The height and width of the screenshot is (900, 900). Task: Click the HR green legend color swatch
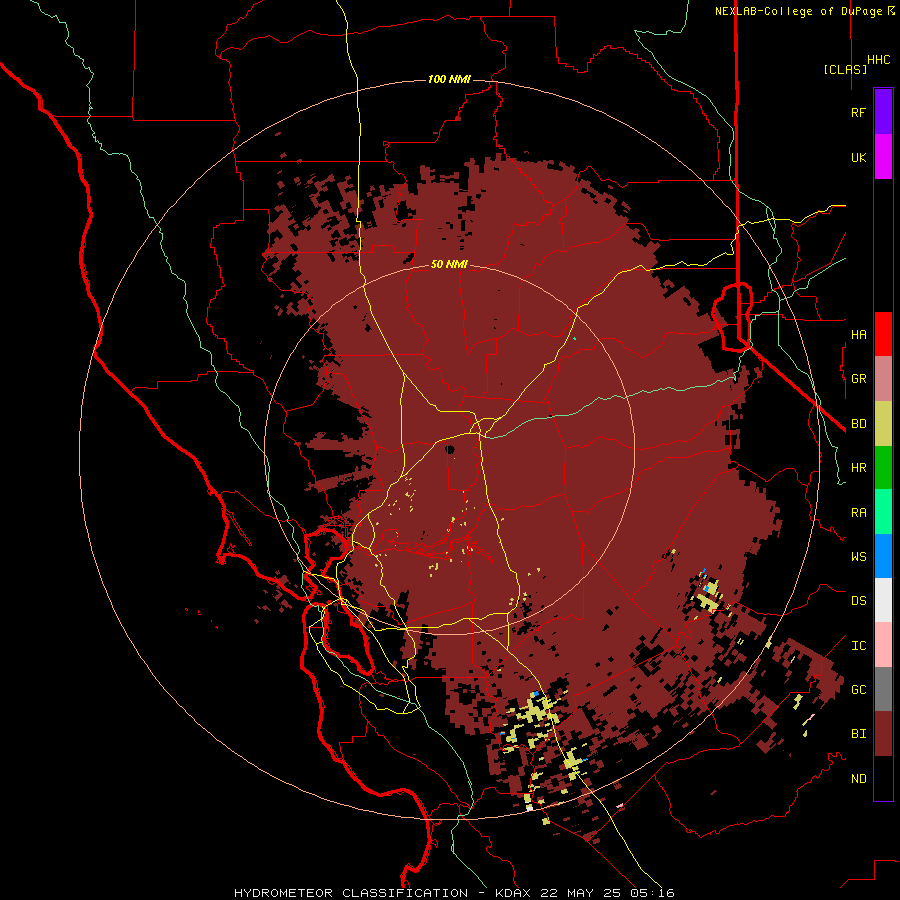(883, 468)
